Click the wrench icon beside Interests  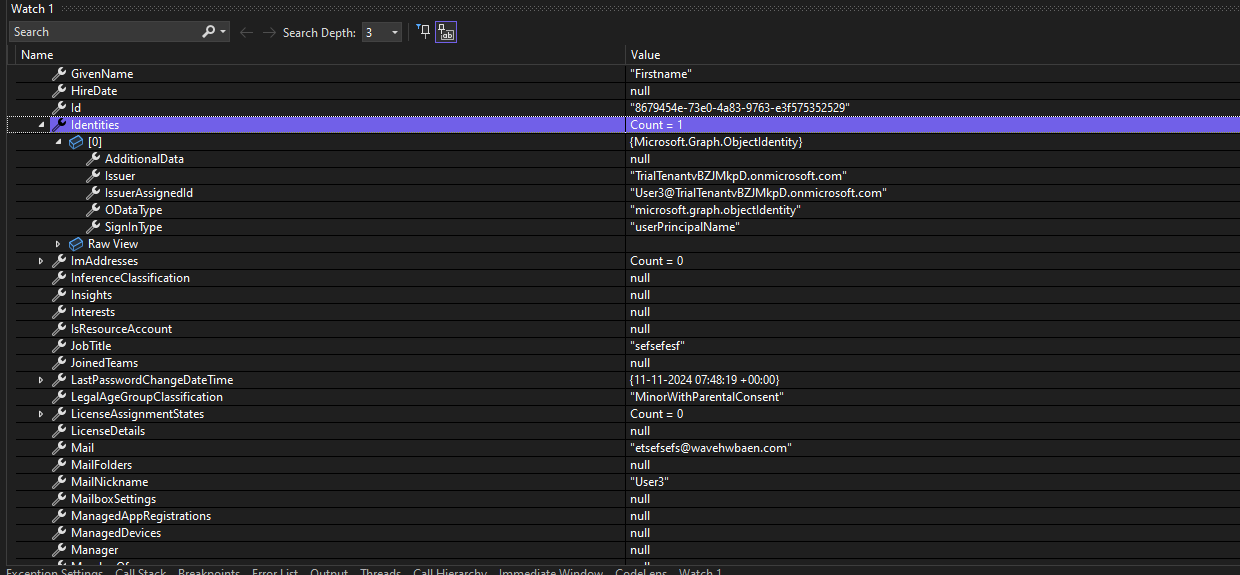(59, 312)
